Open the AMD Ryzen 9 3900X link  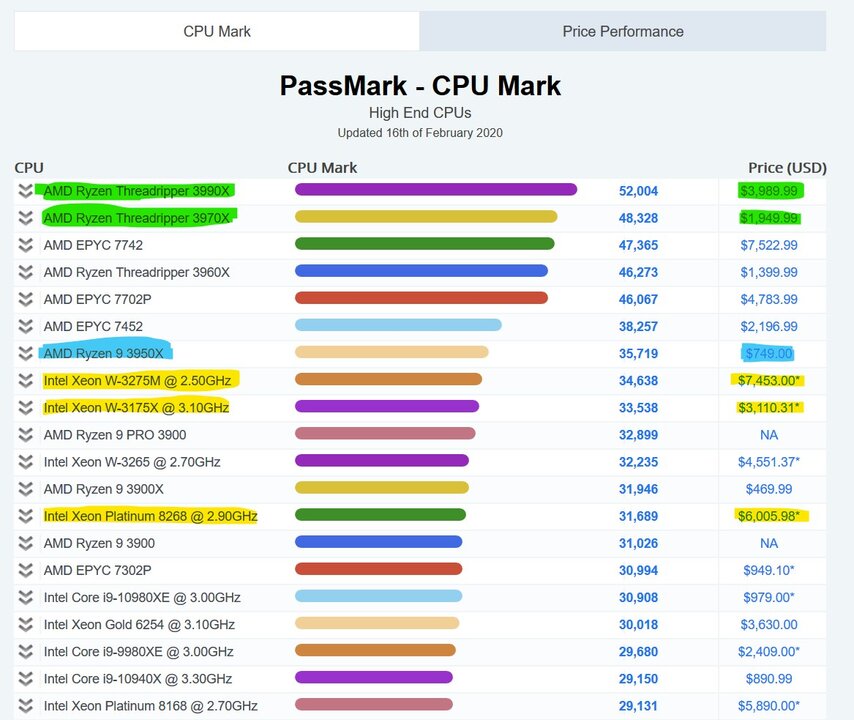103,489
